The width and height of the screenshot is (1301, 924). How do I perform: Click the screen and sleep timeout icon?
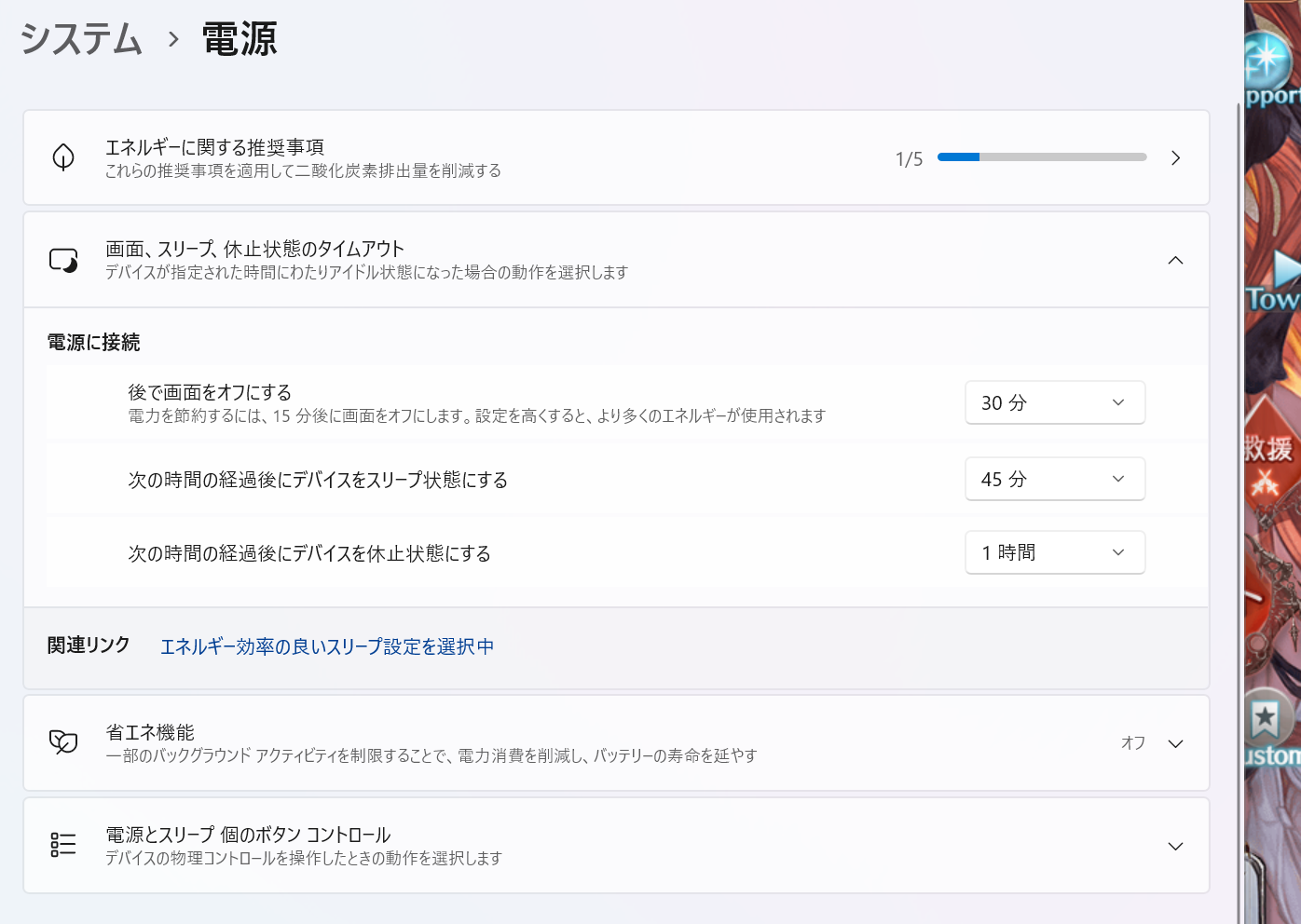(63, 260)
